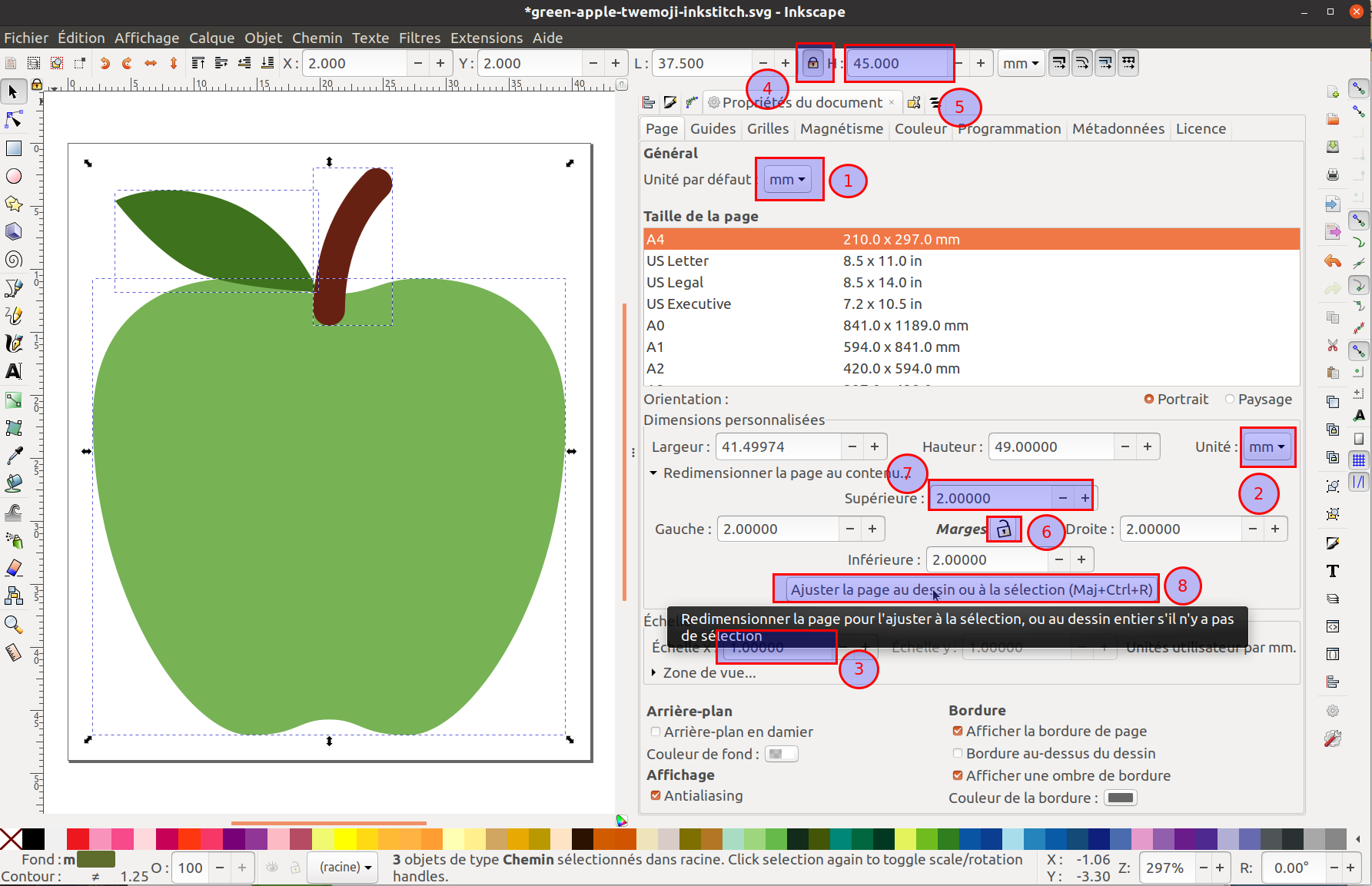The image size is (1372, 886).
Task: Enable Arrière-plan en damier
Action: (x=731, y=732)
